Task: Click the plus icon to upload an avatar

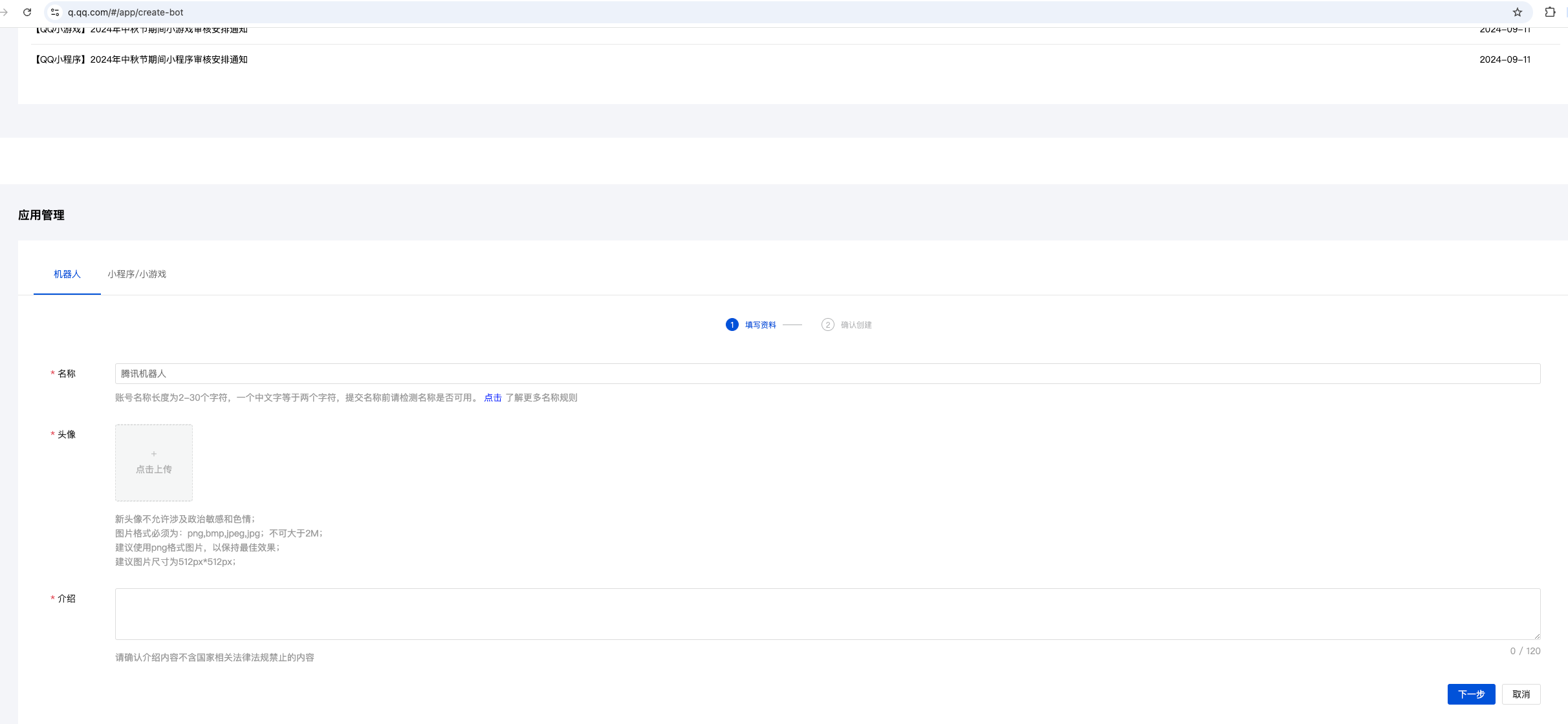Action: point(154,454)
